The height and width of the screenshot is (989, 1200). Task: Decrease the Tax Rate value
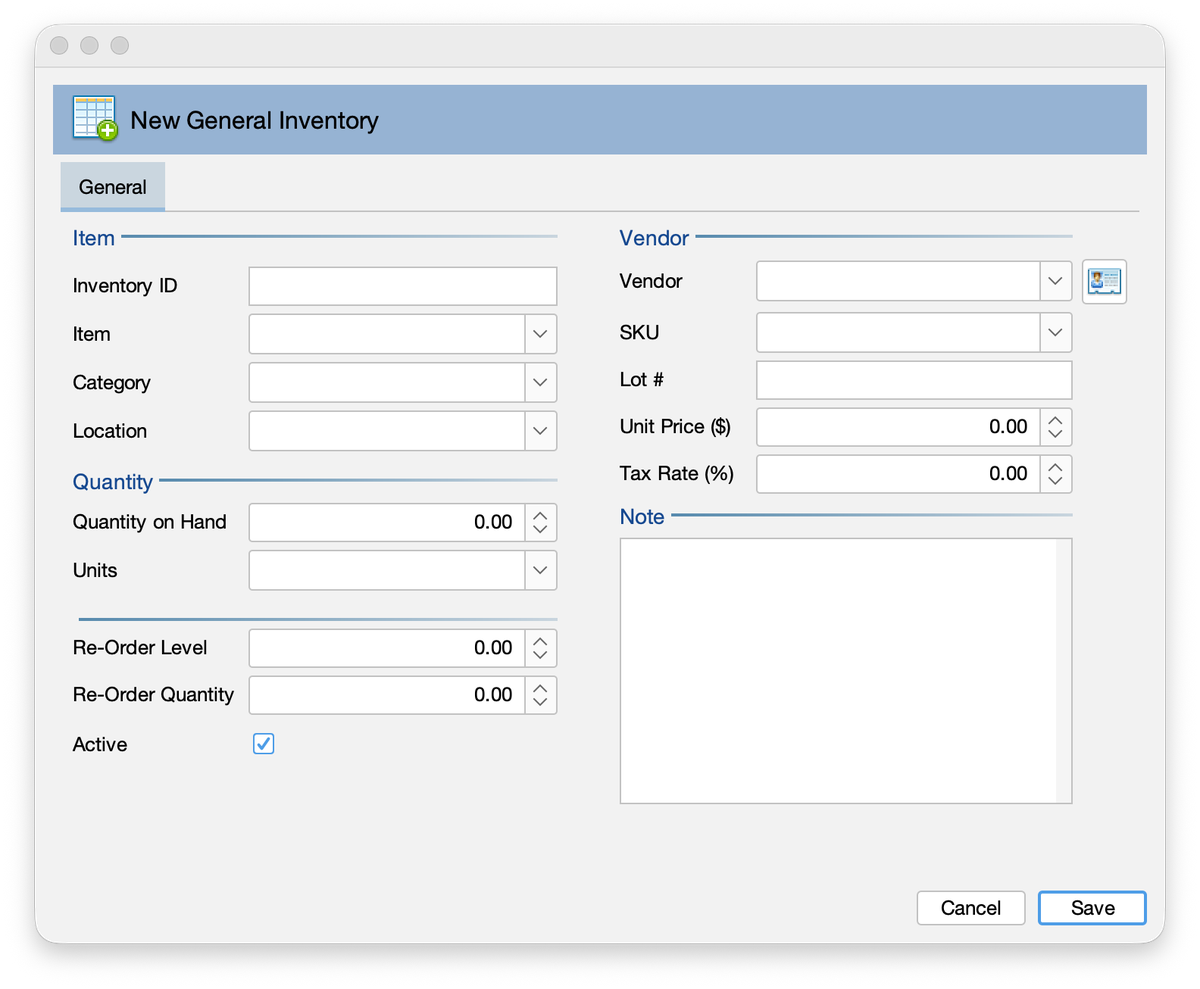coord(1056,481)
